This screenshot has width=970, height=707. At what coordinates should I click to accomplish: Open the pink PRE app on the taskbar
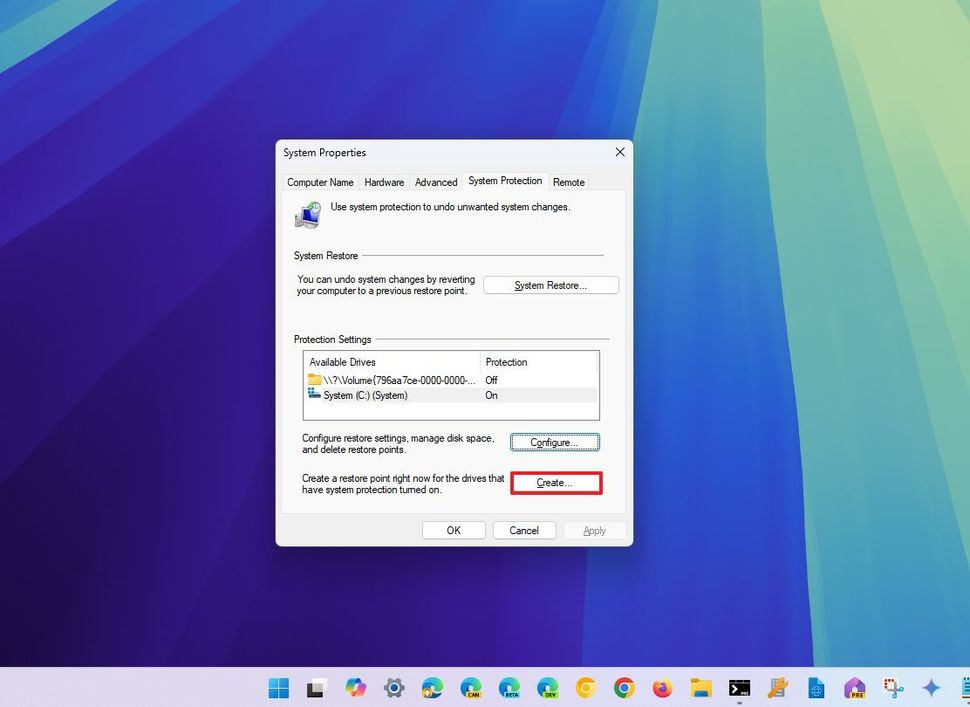pos(855,688)
